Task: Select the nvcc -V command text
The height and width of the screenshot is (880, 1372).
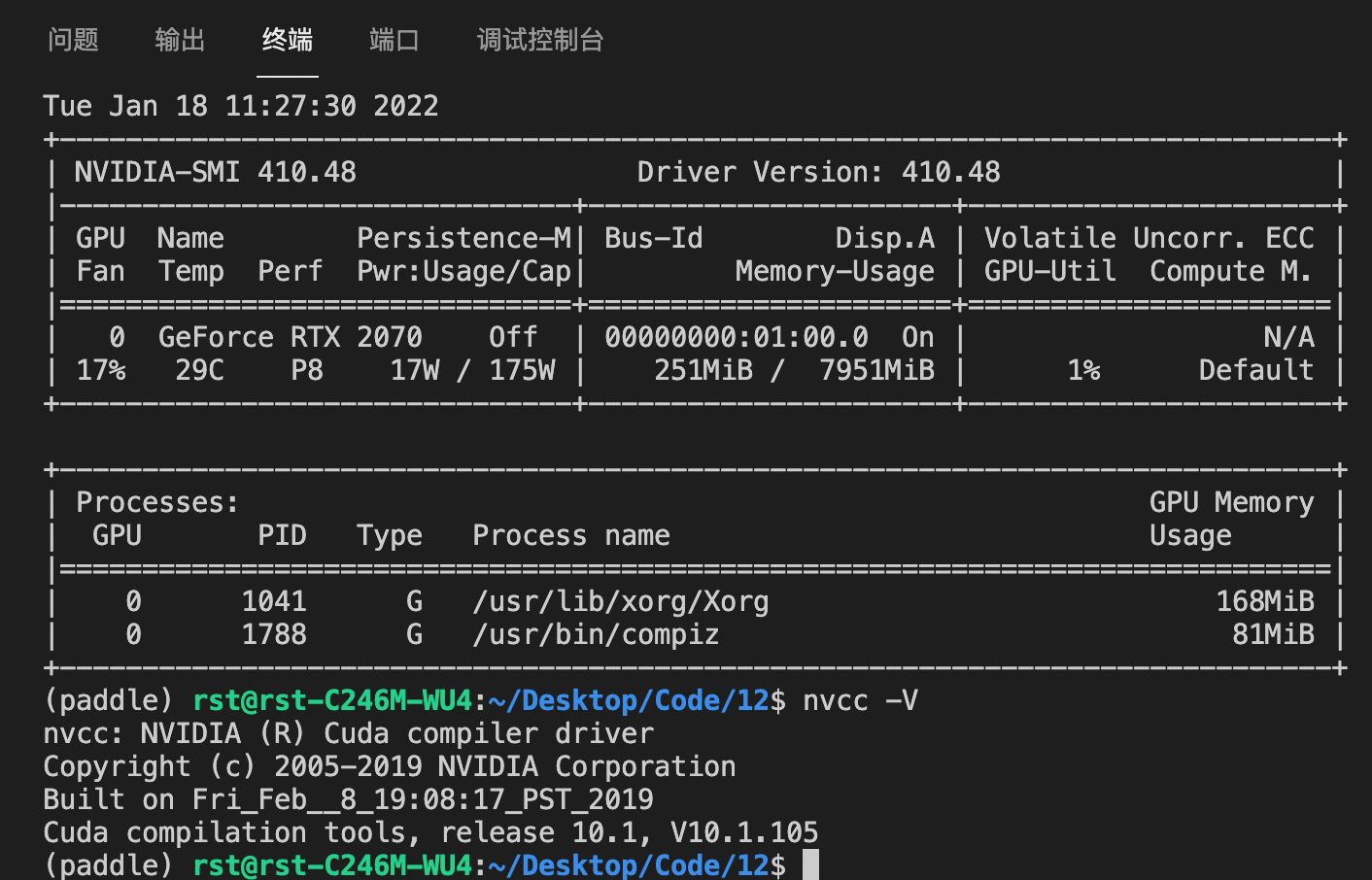Action: point(860,699)
